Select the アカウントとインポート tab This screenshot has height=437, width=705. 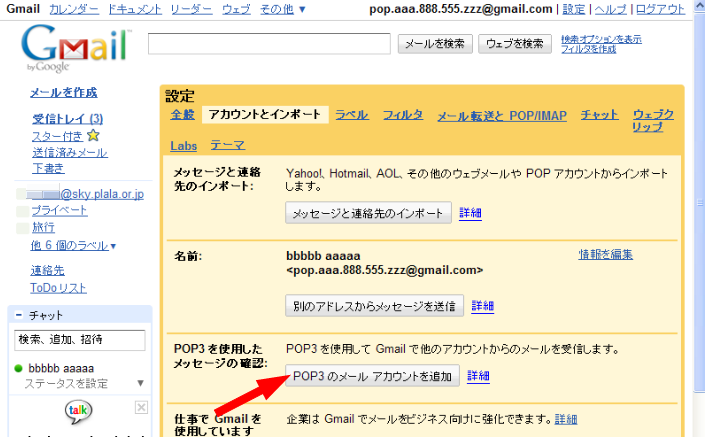[265, 114]
